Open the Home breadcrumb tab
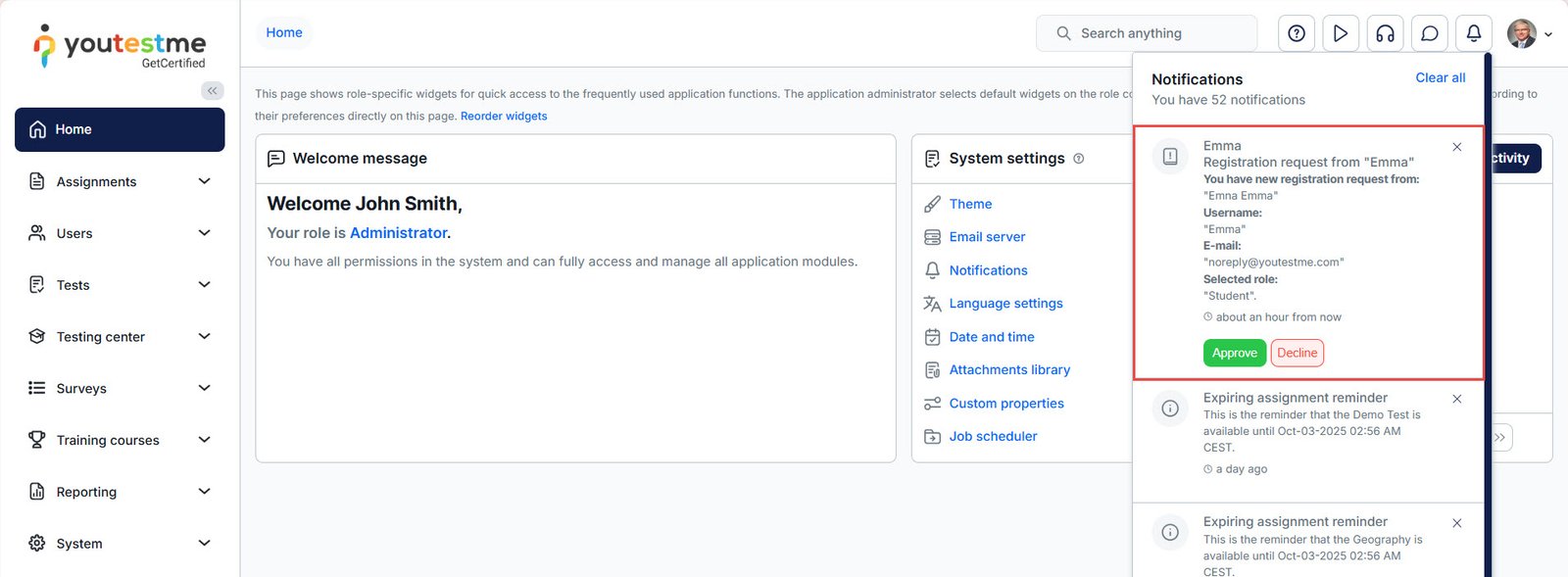 pyautogui.click(x=284, y=32)
